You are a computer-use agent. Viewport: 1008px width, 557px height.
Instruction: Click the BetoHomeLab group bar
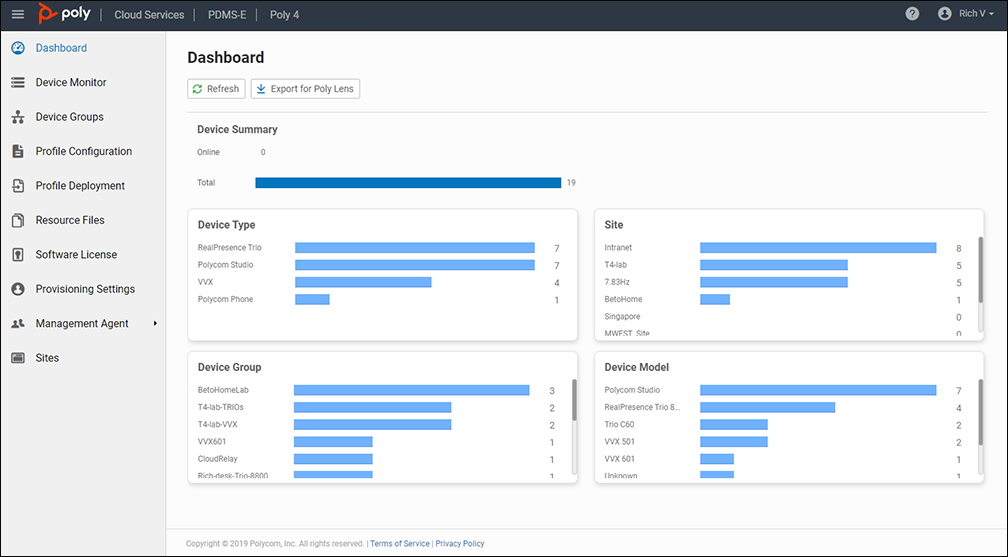click(x=411, y=390)
